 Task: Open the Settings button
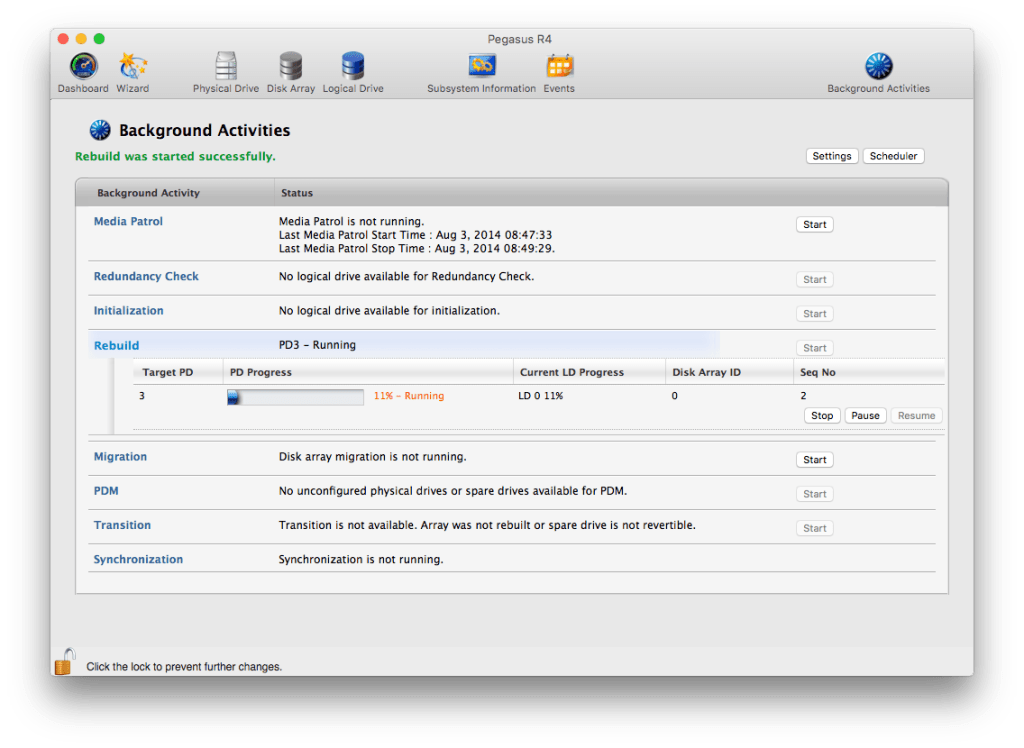coord(831,156)
